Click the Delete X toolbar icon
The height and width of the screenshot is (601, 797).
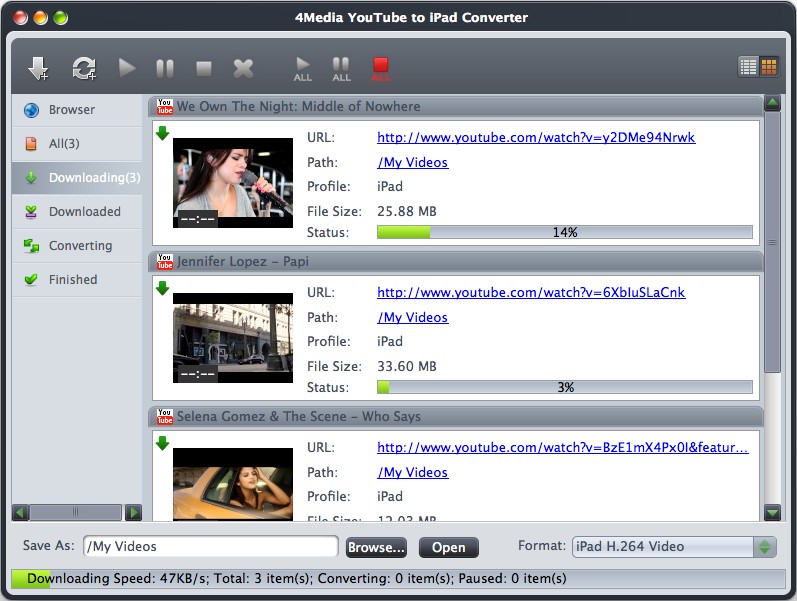(243, 68)
